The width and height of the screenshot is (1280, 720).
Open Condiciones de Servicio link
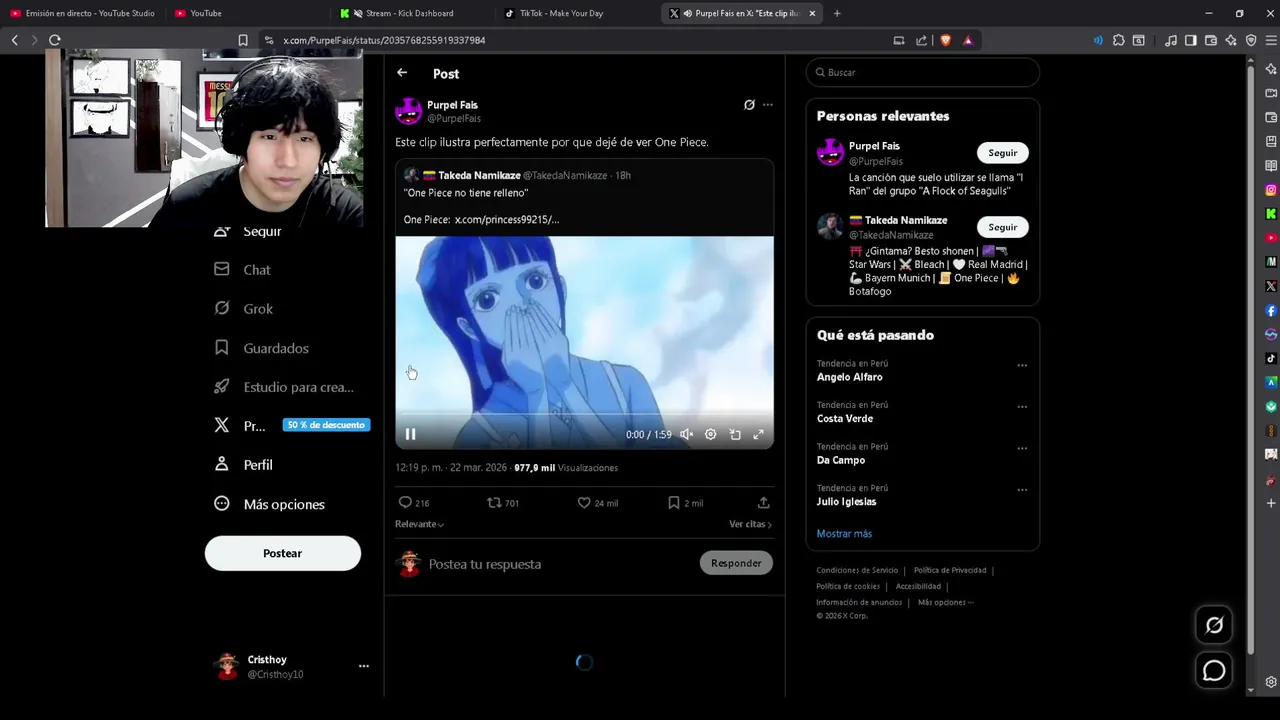857,570
